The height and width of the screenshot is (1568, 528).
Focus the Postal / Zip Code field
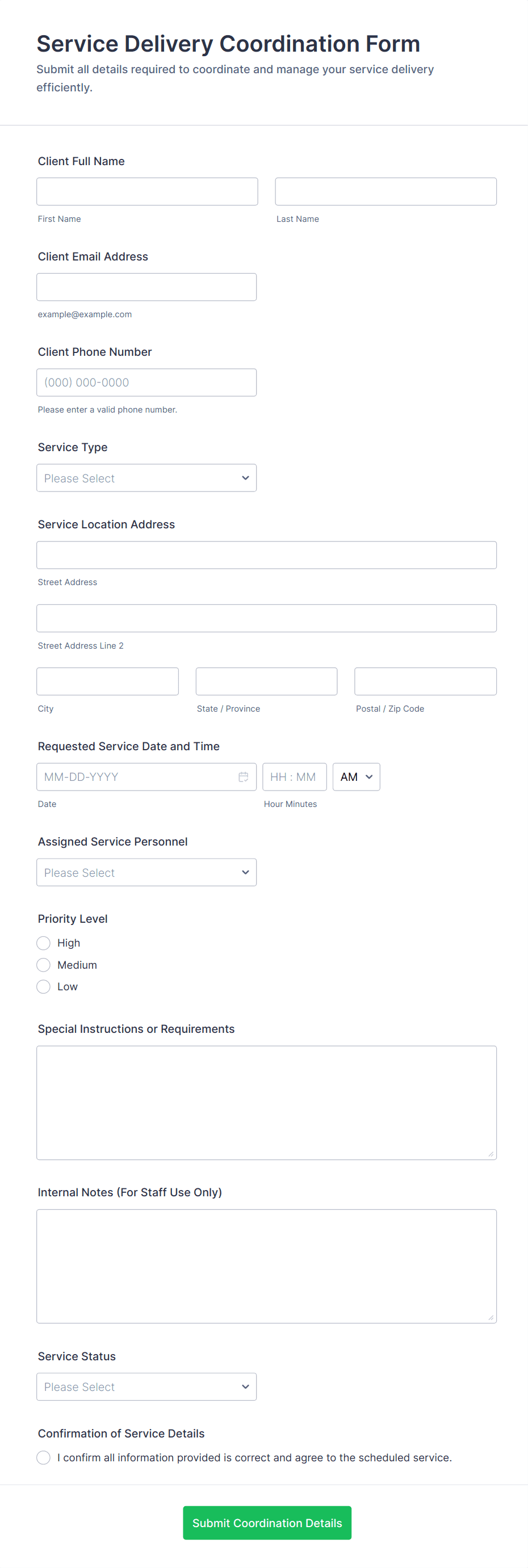(425, 681)
